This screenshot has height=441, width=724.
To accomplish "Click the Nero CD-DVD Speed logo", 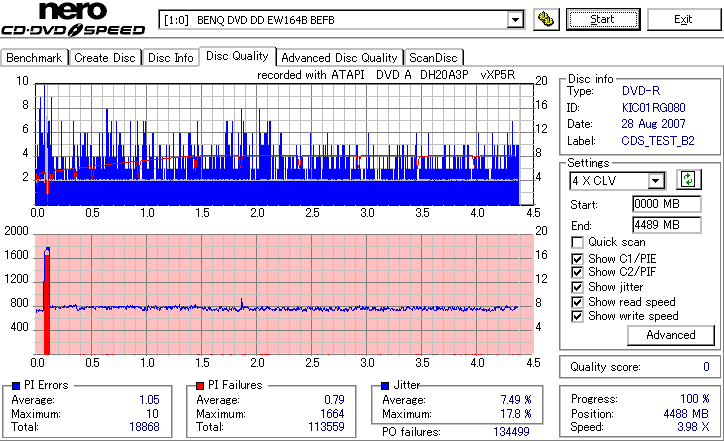I will coord(73,19).
